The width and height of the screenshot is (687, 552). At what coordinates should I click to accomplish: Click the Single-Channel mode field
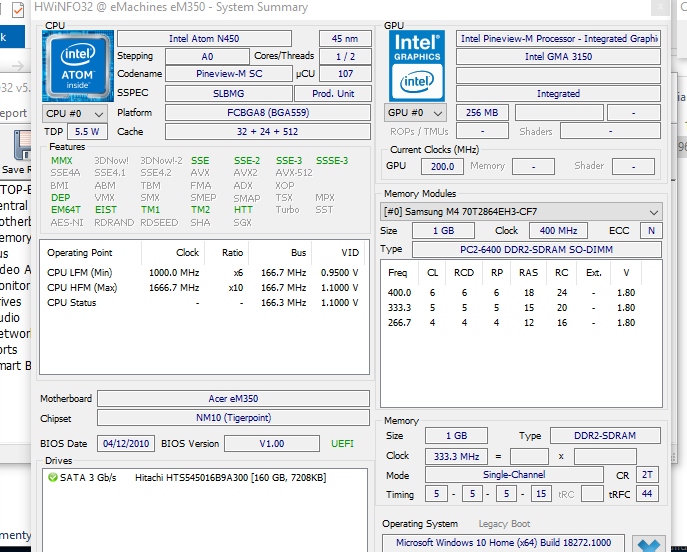point(514,474)
